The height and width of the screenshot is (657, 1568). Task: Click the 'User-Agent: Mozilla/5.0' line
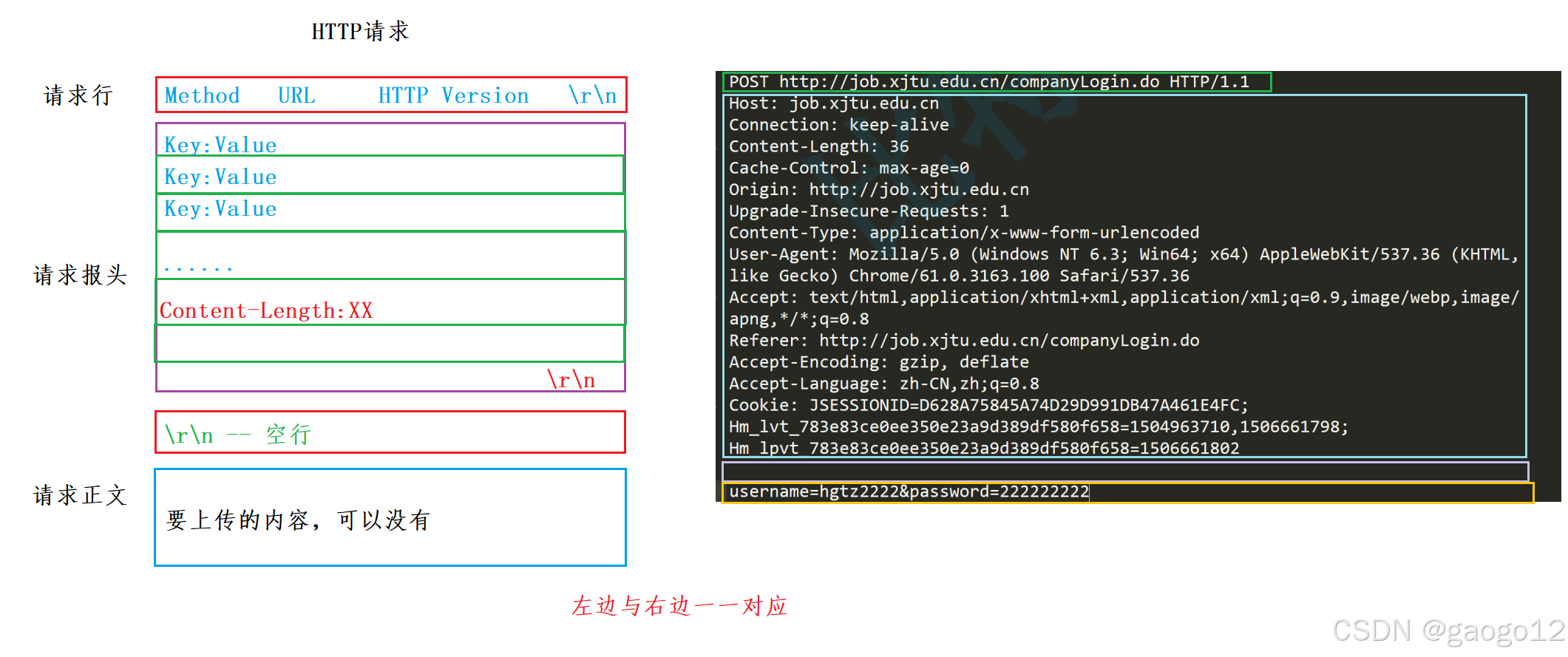tap(1124, 254)
